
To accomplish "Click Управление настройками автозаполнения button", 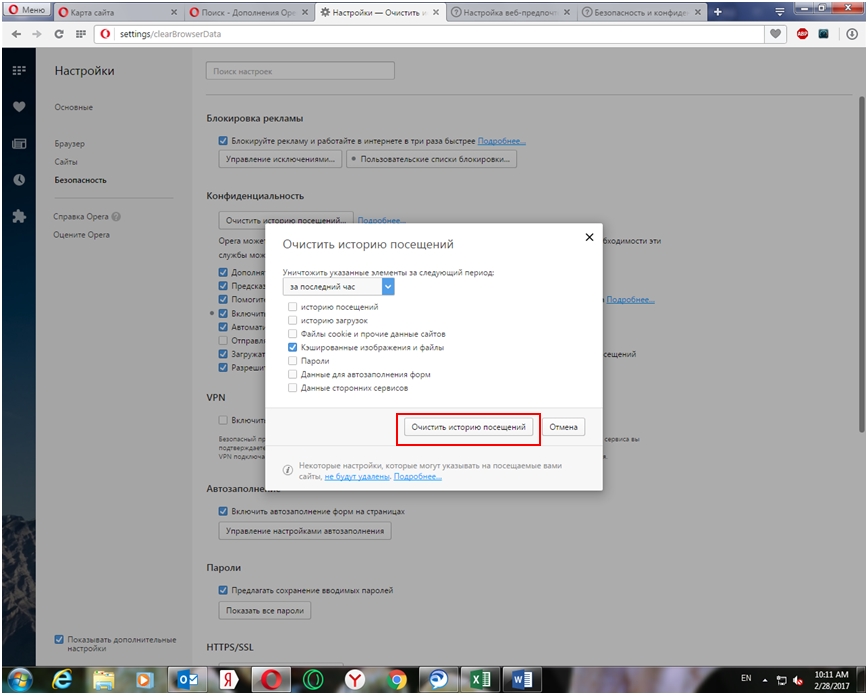I will click(x=305, y=531).
